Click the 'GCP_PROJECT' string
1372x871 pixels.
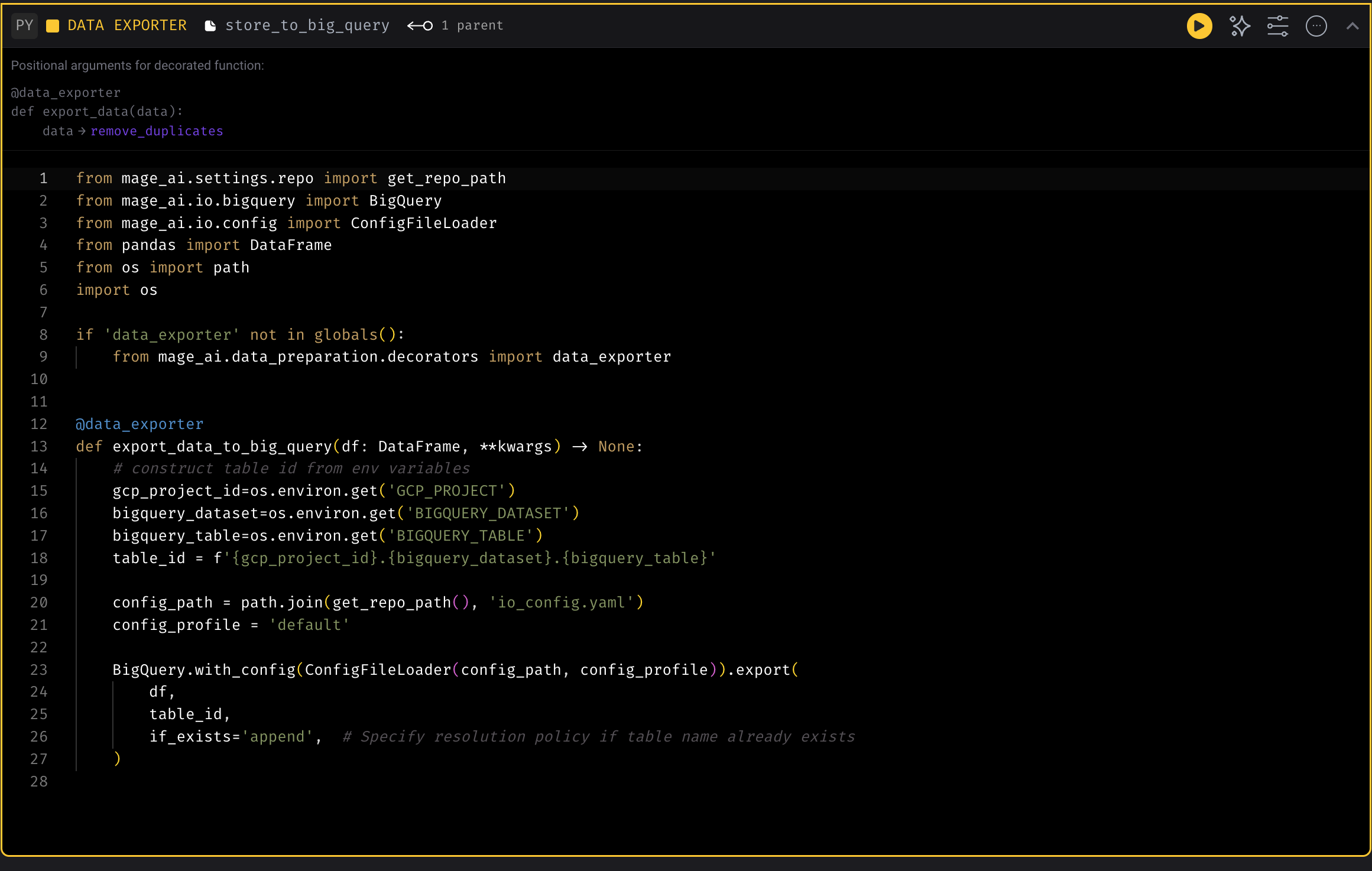coord(446,491)
